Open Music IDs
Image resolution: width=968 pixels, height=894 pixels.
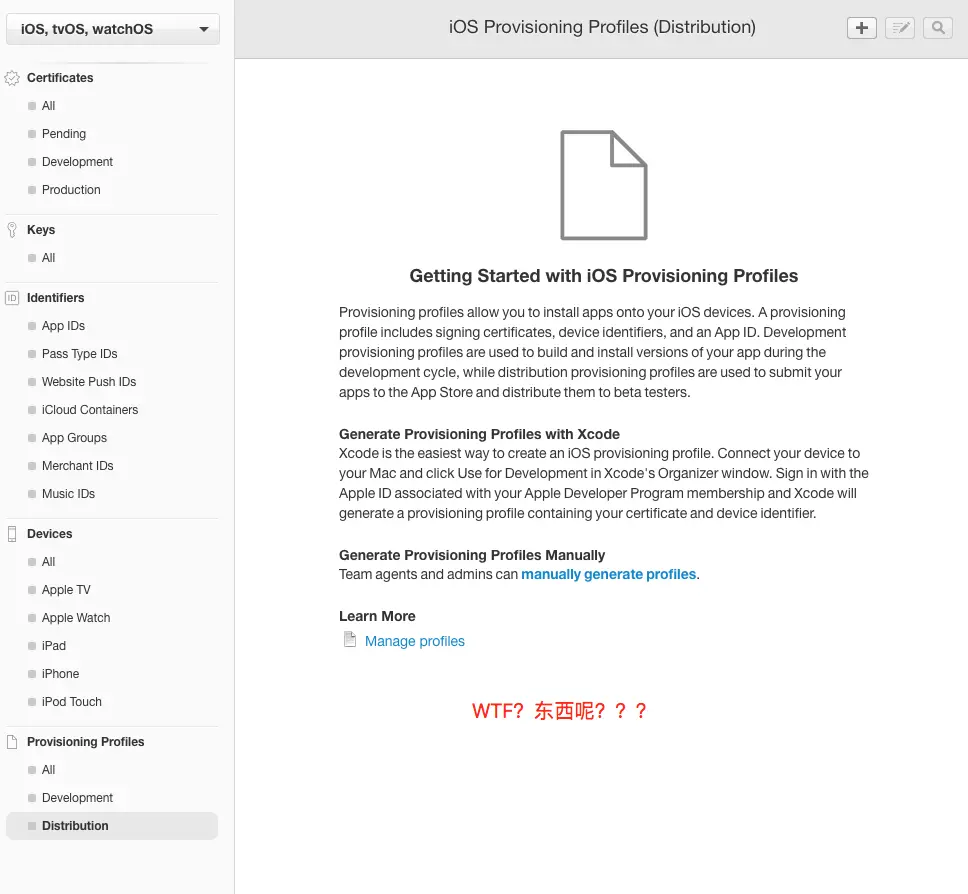point(68,493)
